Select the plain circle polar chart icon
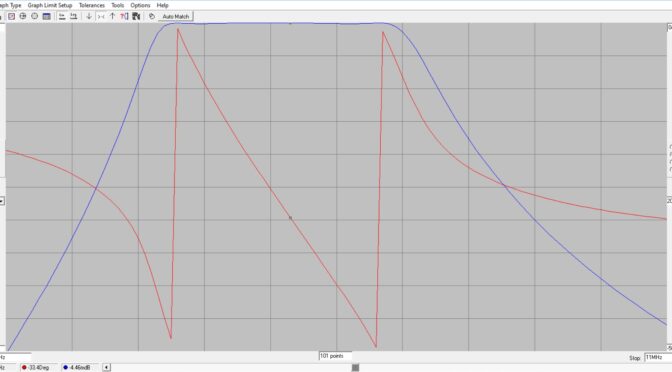This screenshot has width=672, height=372. coord(34,16)
